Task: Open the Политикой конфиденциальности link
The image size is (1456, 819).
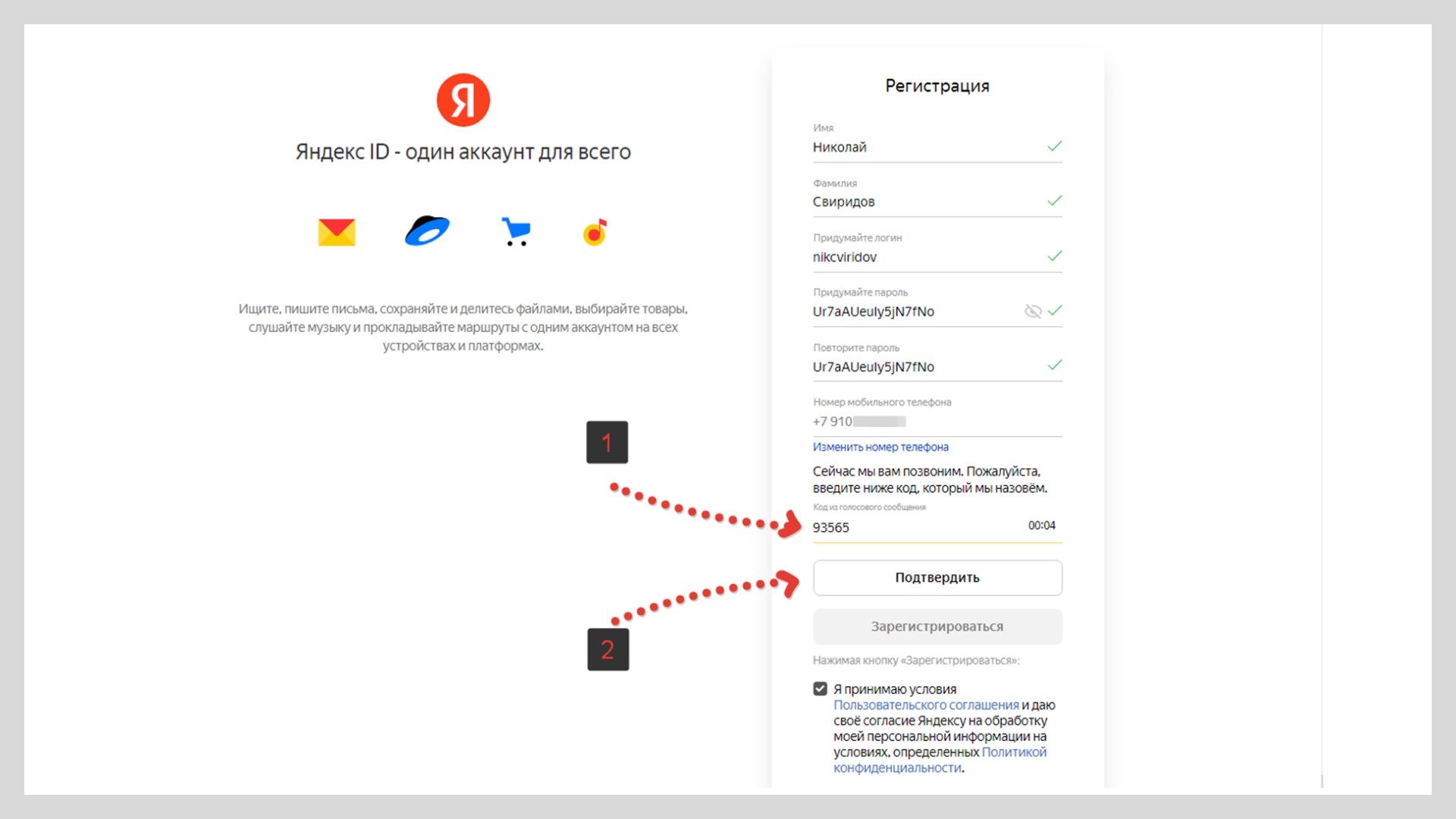Action: click(940, 760)
